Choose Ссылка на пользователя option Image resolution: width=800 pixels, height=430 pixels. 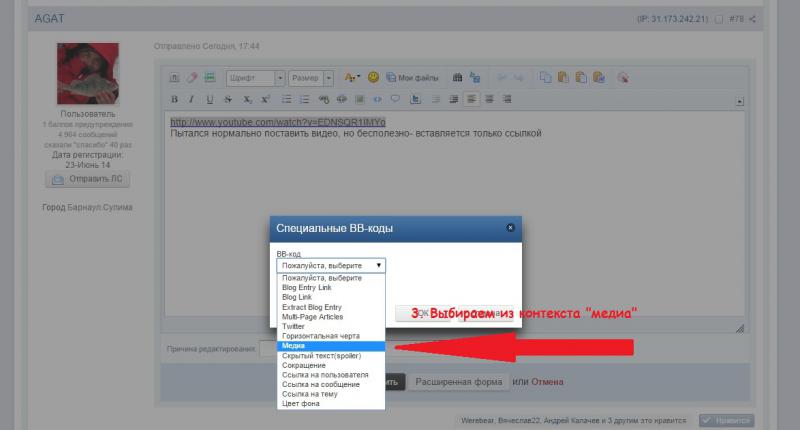pos(331,375)
